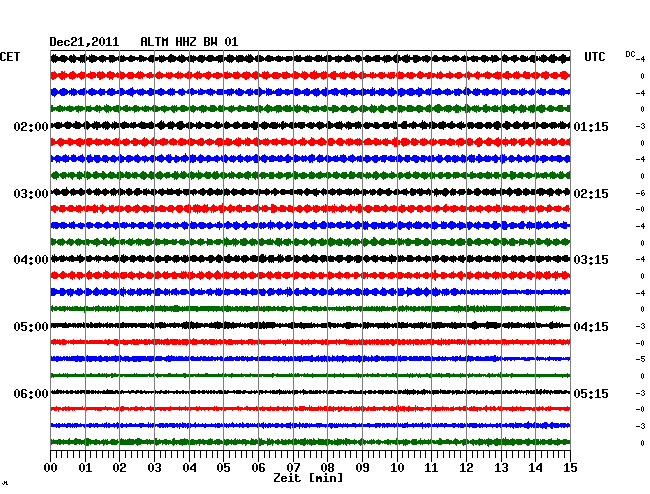The width and height of the screenshot is (650, 494).
Task: Click the 06:00 CET time label
Action: tap(31, 393)
